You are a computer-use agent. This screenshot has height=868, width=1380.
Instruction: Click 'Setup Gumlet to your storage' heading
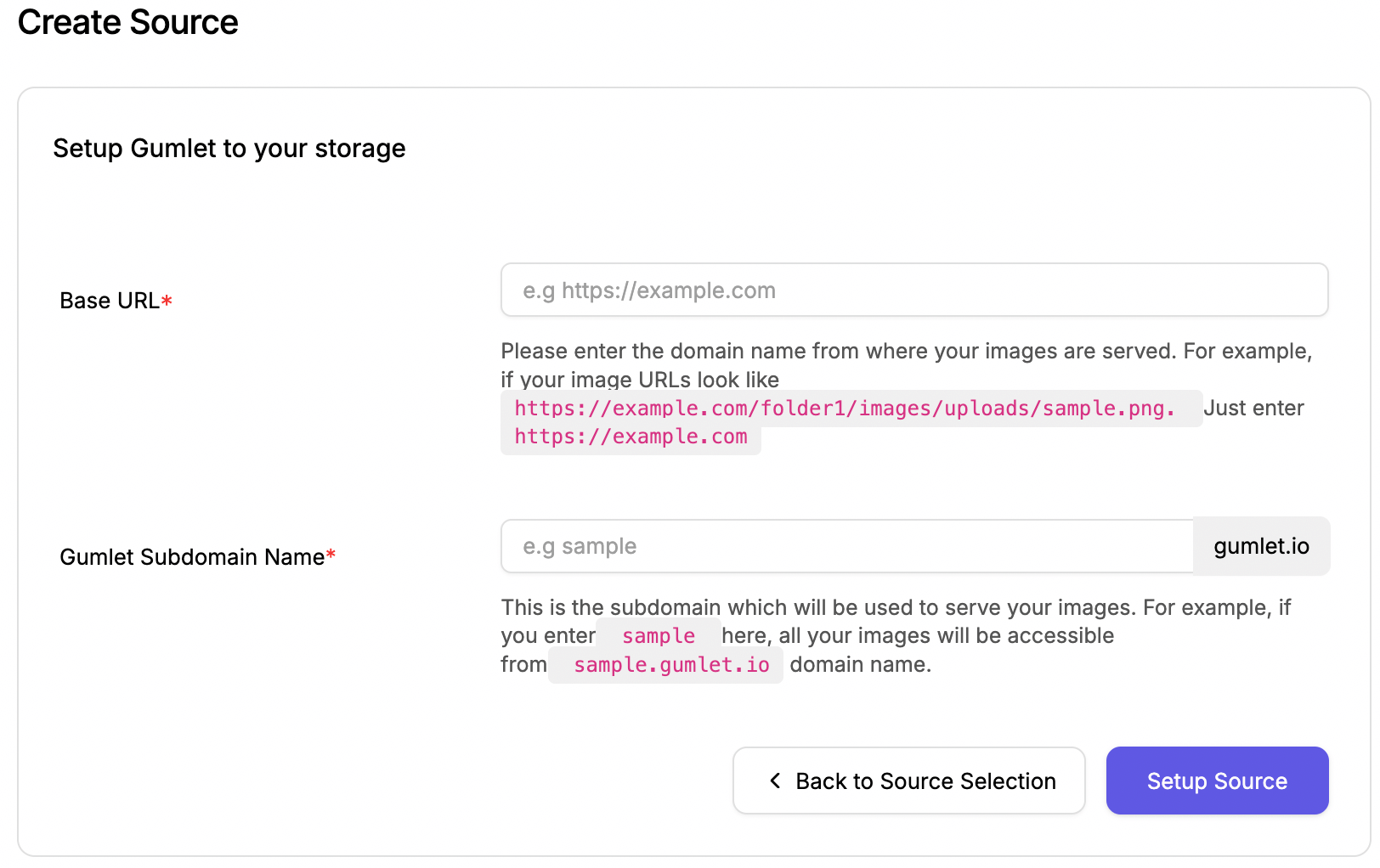click(229, 148)
